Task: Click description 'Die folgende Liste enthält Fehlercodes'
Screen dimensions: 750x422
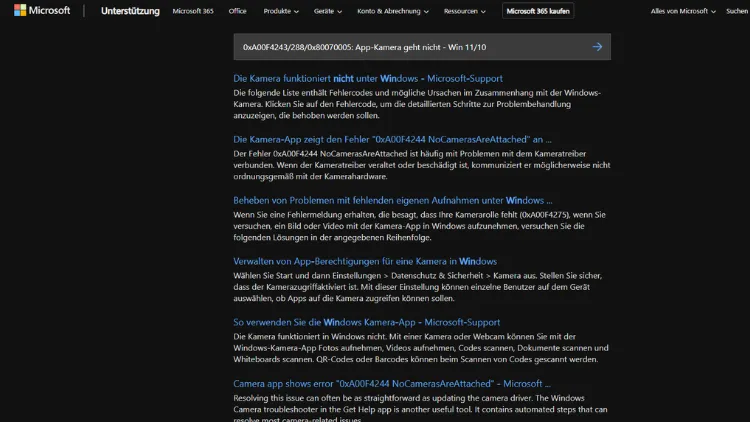Action: pos(417,104)
